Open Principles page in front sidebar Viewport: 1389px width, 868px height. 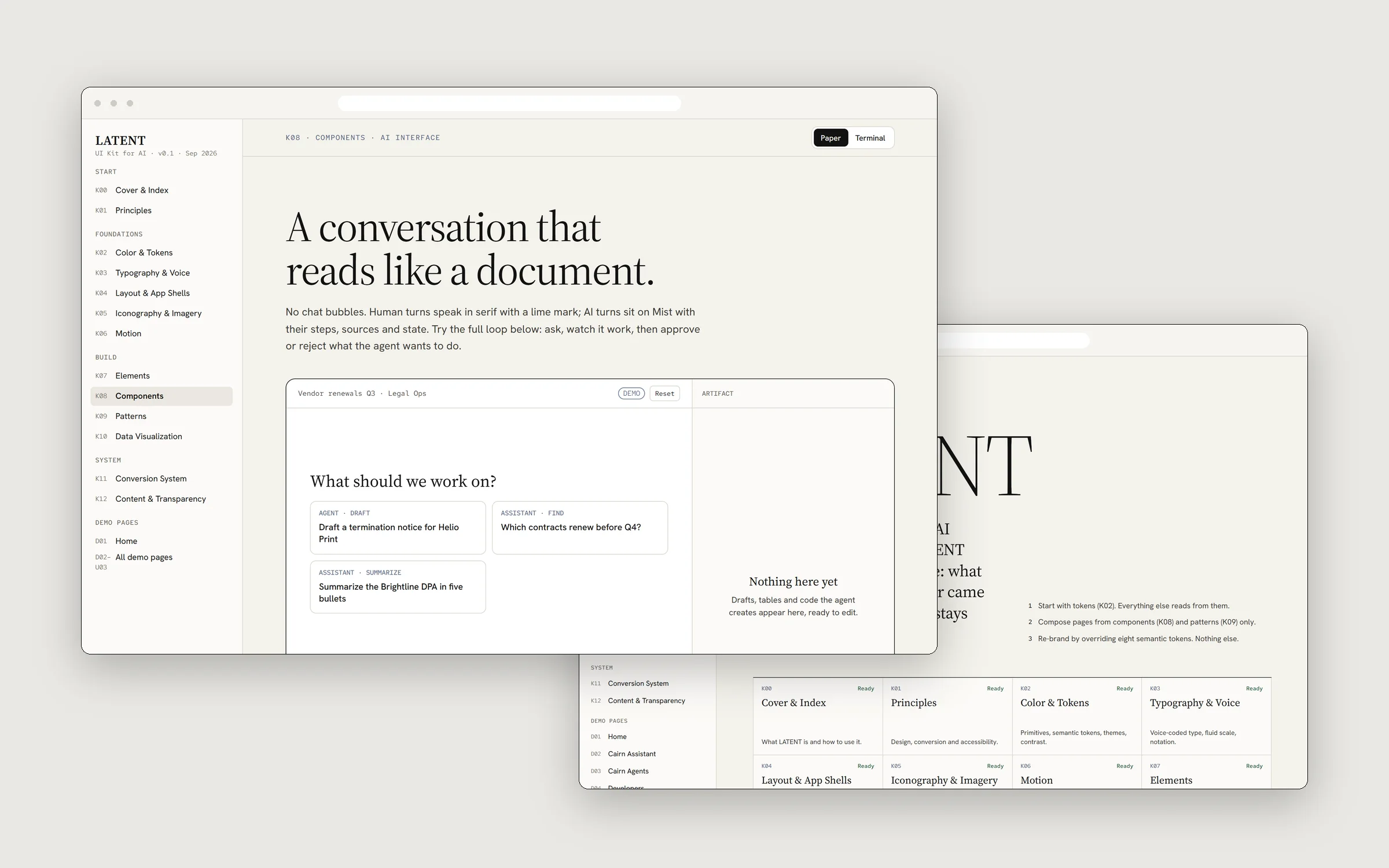[x=161, y=210]
